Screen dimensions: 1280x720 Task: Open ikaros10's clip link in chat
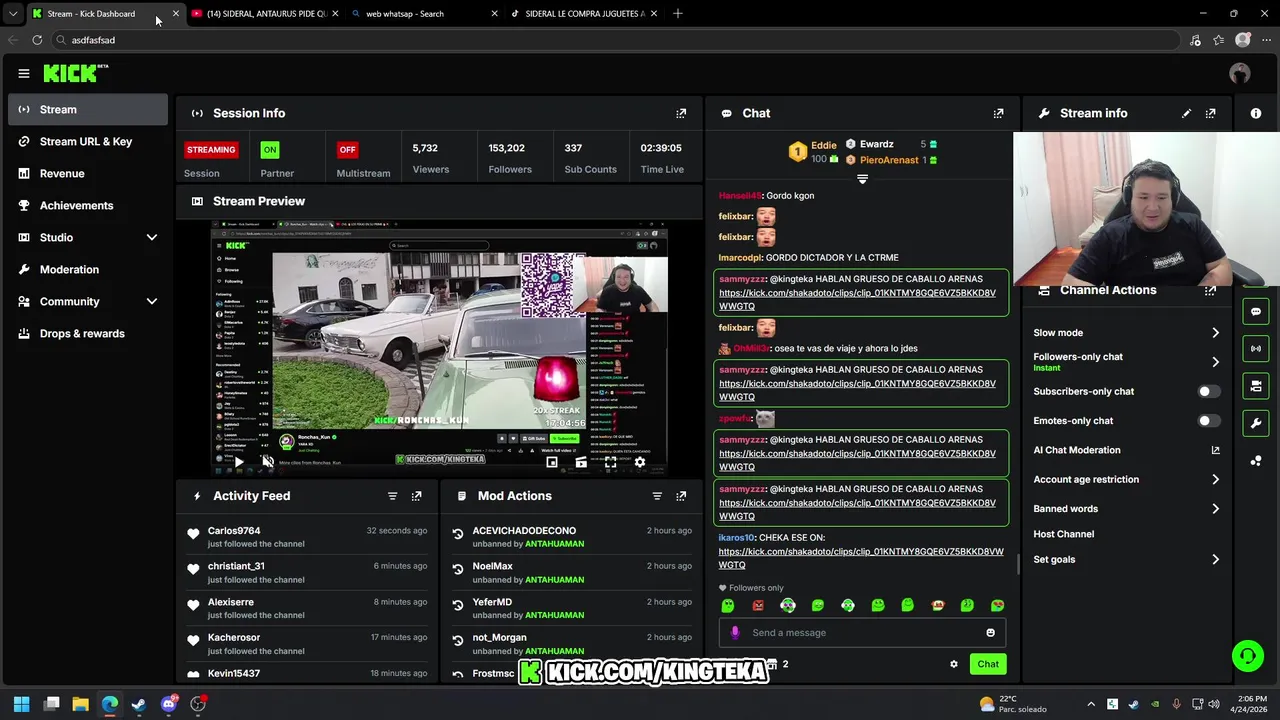[861, 558]
